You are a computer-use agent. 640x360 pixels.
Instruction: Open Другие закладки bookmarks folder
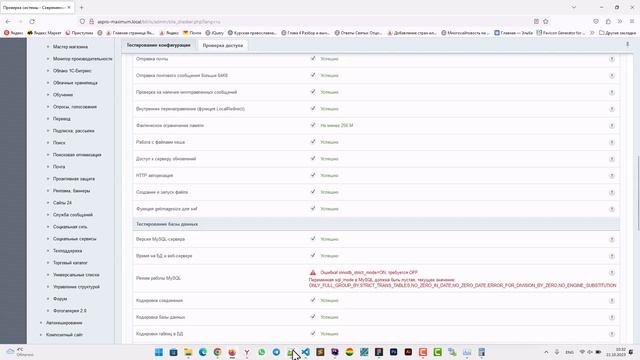click(x=618, y=33)
